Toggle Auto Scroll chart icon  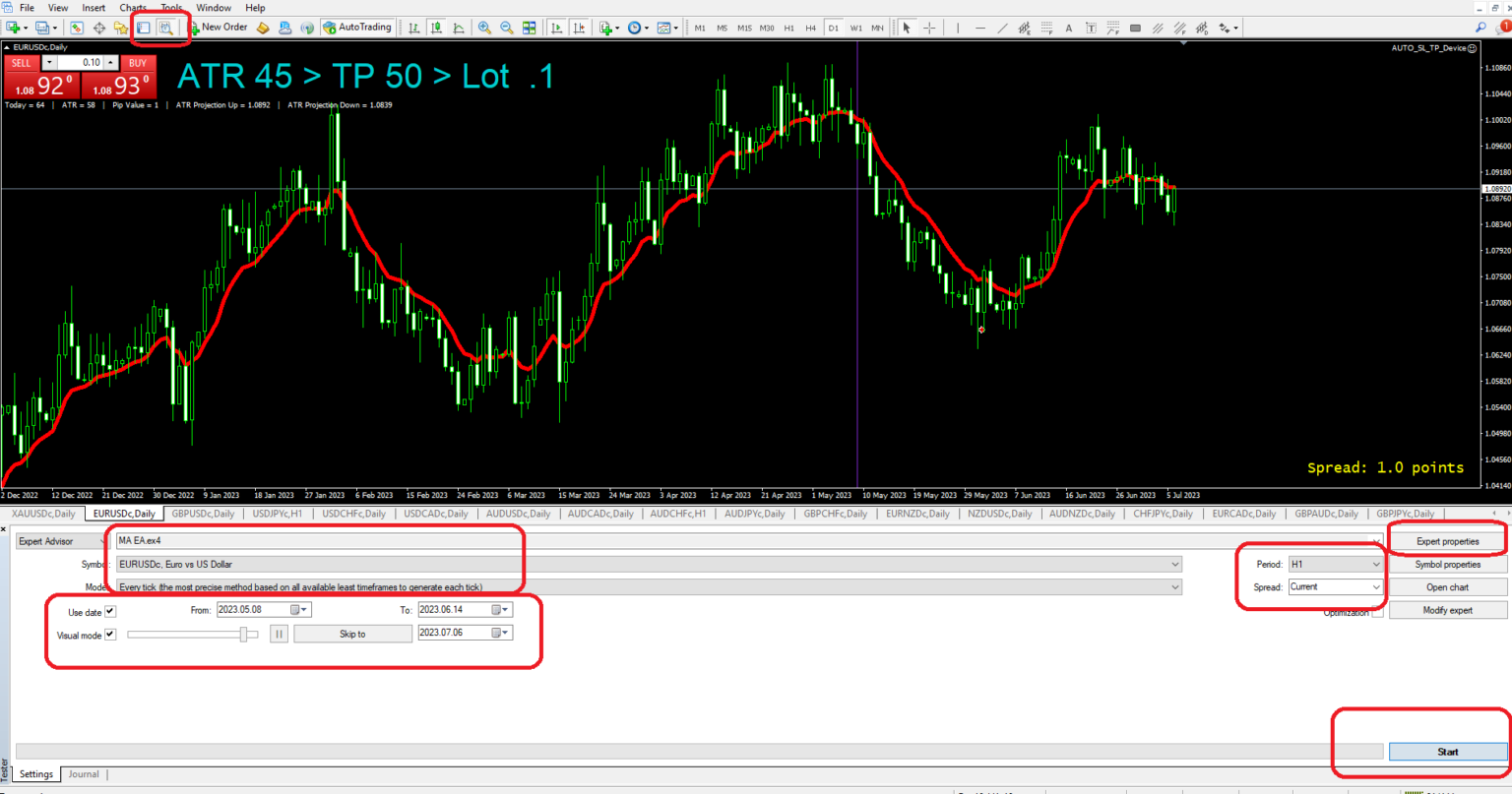[557, 28]
